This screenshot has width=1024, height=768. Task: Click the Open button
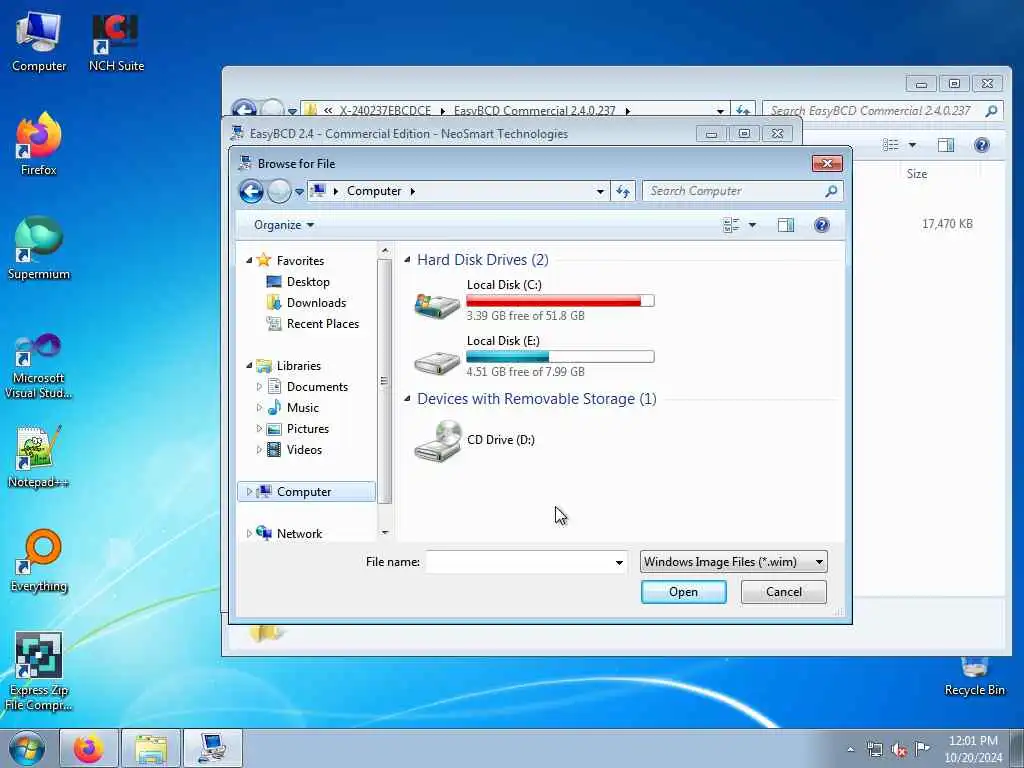click(684, 592)
